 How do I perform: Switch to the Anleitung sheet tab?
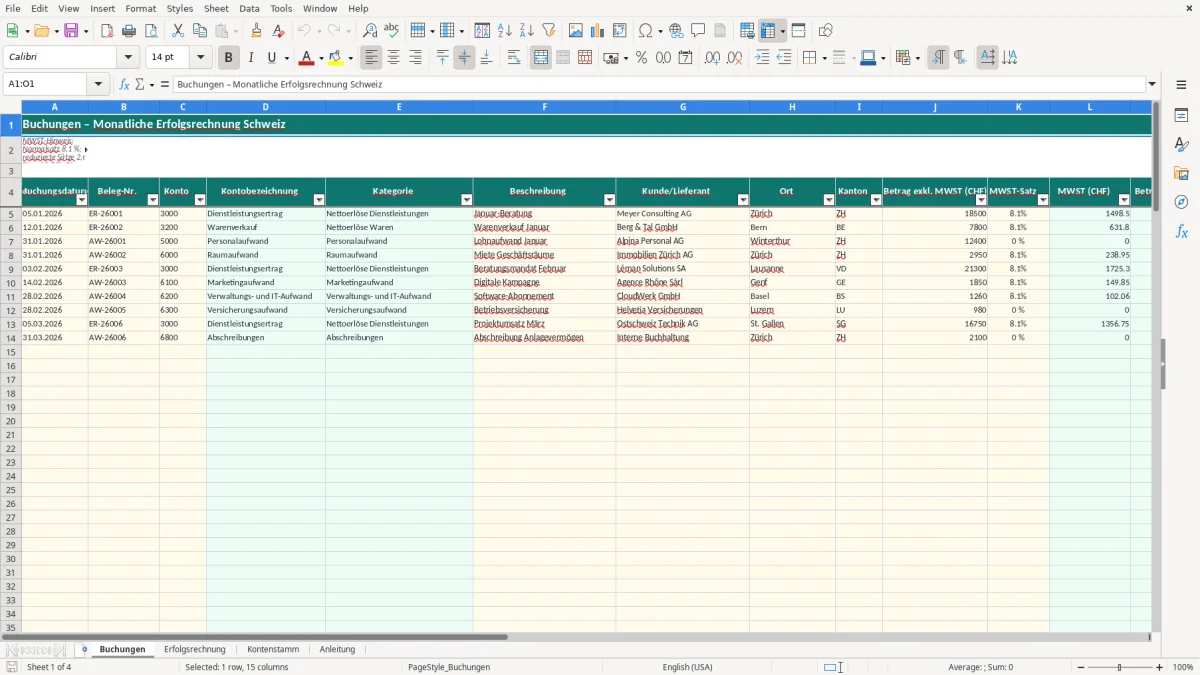click(337, 650)
